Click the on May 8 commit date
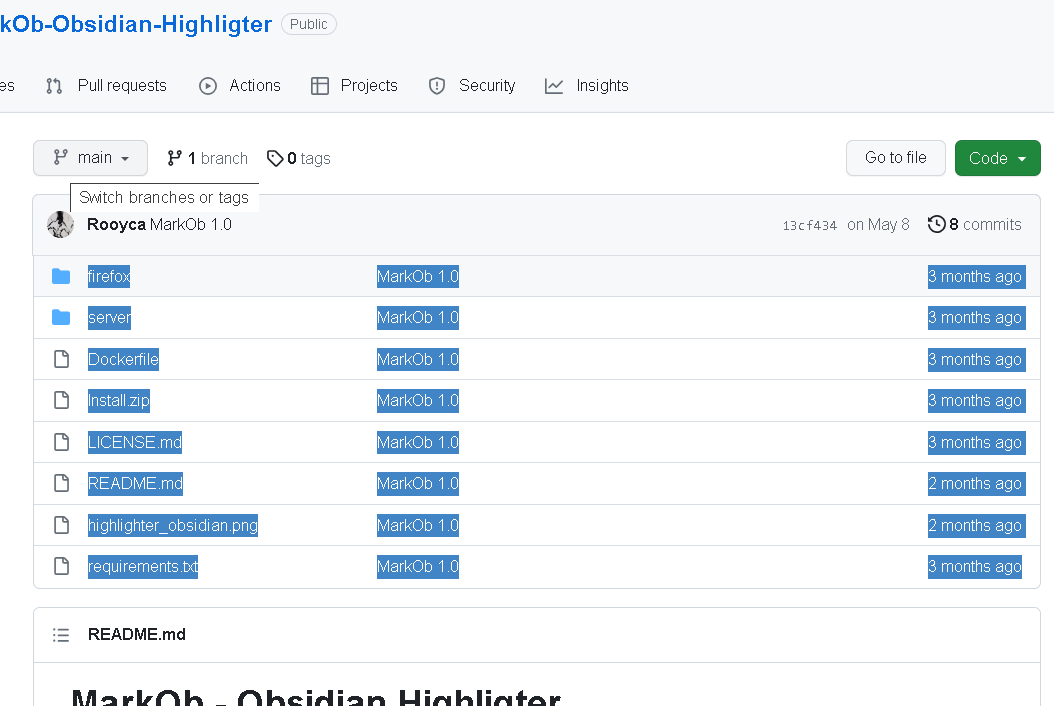Image resolution: width=1054 pixels, height=706 pixels. tap(878, 225)
